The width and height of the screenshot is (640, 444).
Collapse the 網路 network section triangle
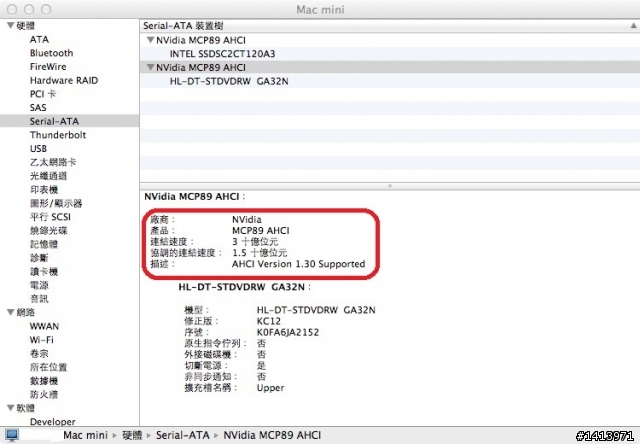(x=11, y=313)
